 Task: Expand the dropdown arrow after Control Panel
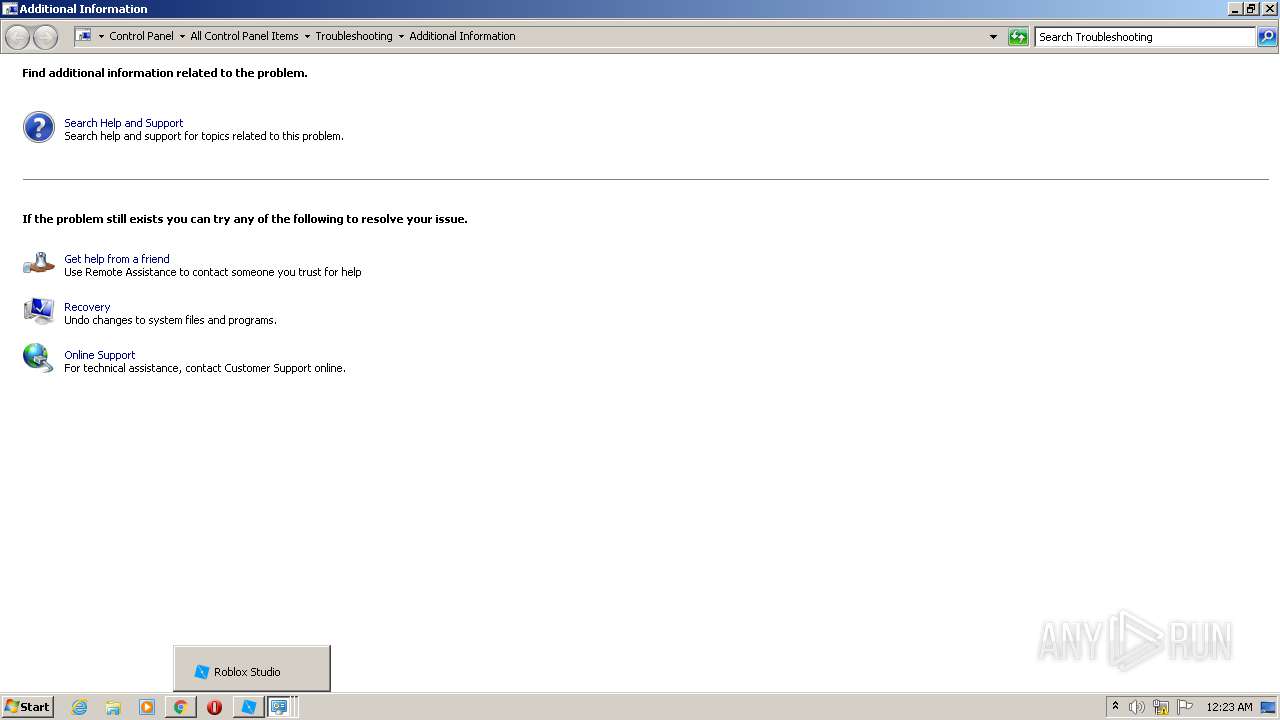click(182, 37)
